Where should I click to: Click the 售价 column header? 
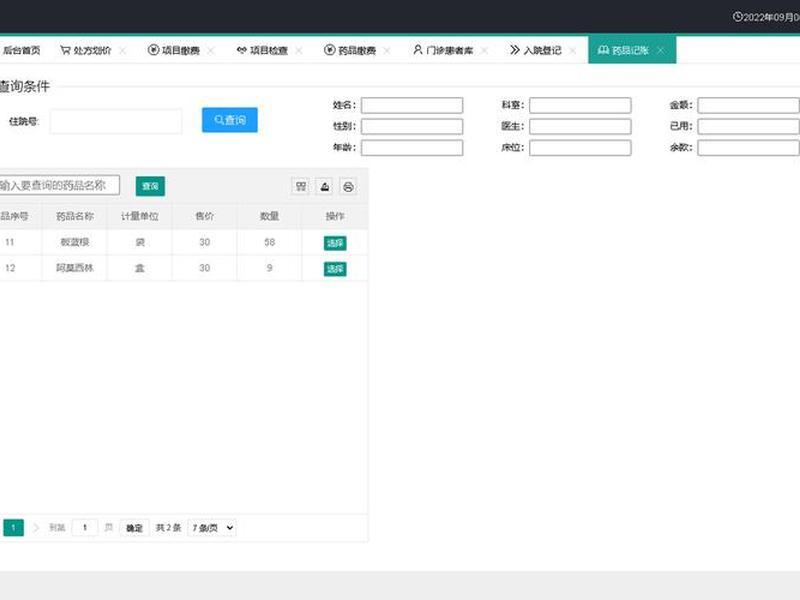[x=205, y=216]
